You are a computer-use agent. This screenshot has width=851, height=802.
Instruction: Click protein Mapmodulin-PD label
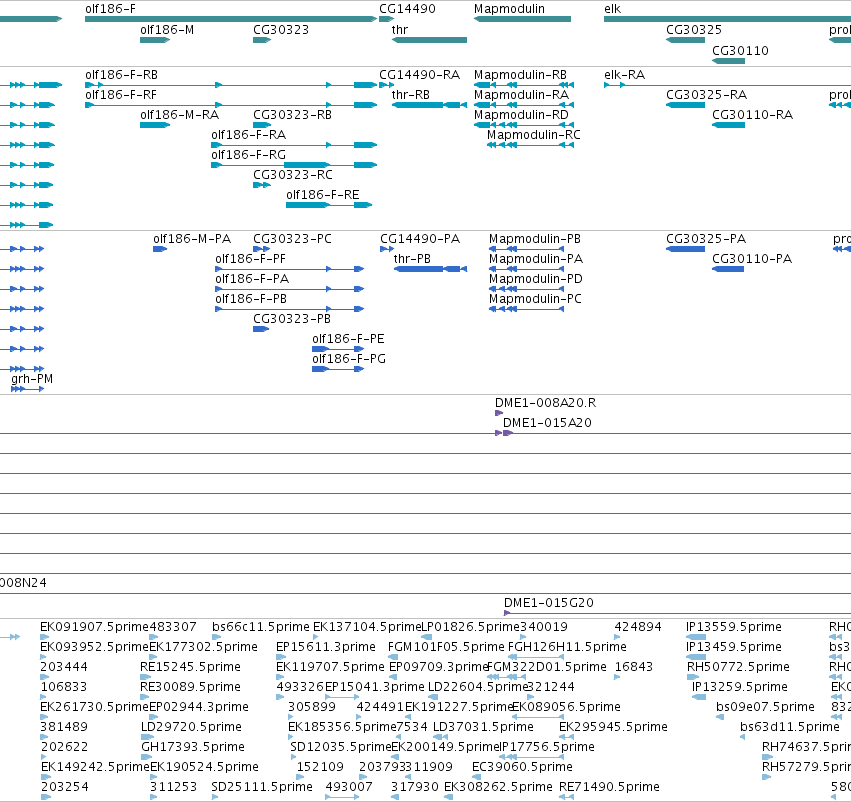536,279
